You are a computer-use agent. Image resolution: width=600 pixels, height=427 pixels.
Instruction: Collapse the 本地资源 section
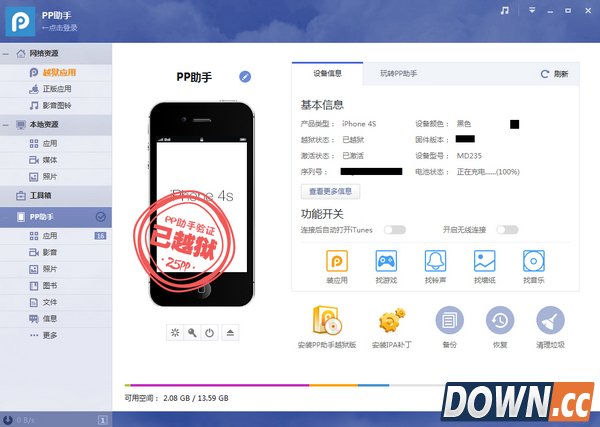[6, 125]
